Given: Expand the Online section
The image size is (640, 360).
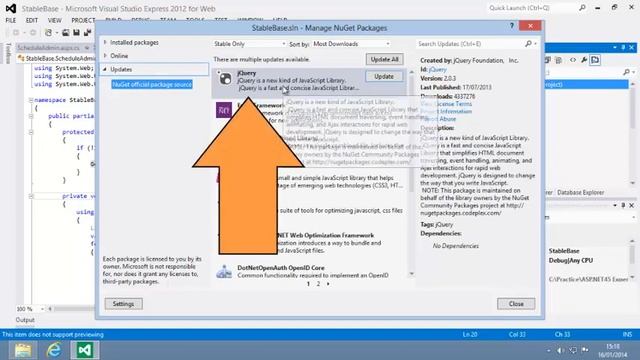Looking at the screenshot, I should coord(106,56).
